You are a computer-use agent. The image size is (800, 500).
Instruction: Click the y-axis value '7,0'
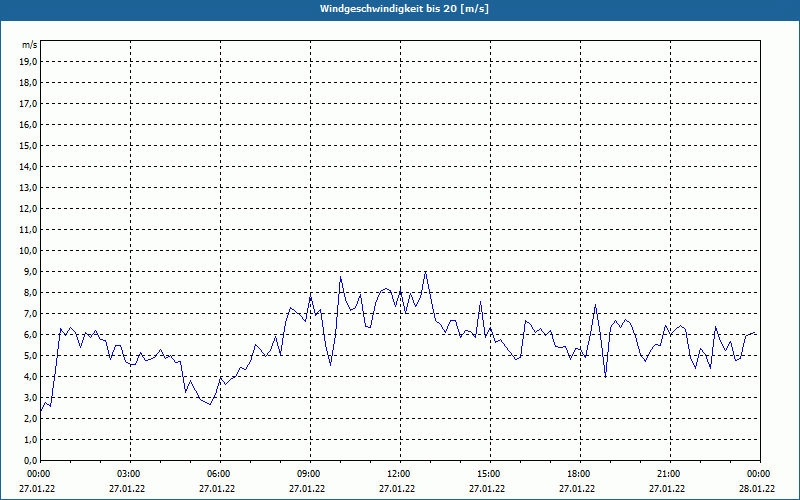[x=31, y=313]
